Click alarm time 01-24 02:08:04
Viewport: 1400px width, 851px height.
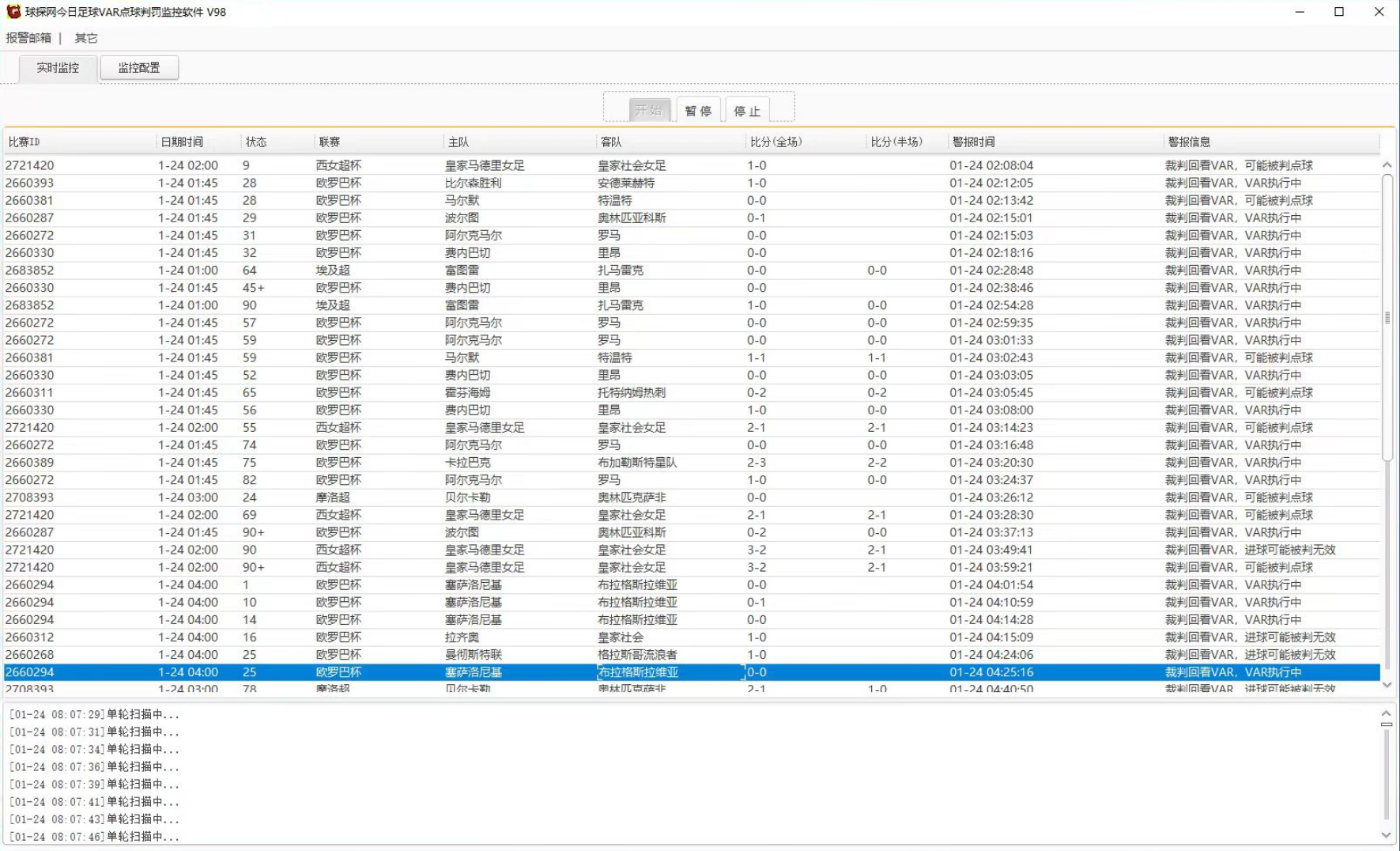tap(991, 165)
